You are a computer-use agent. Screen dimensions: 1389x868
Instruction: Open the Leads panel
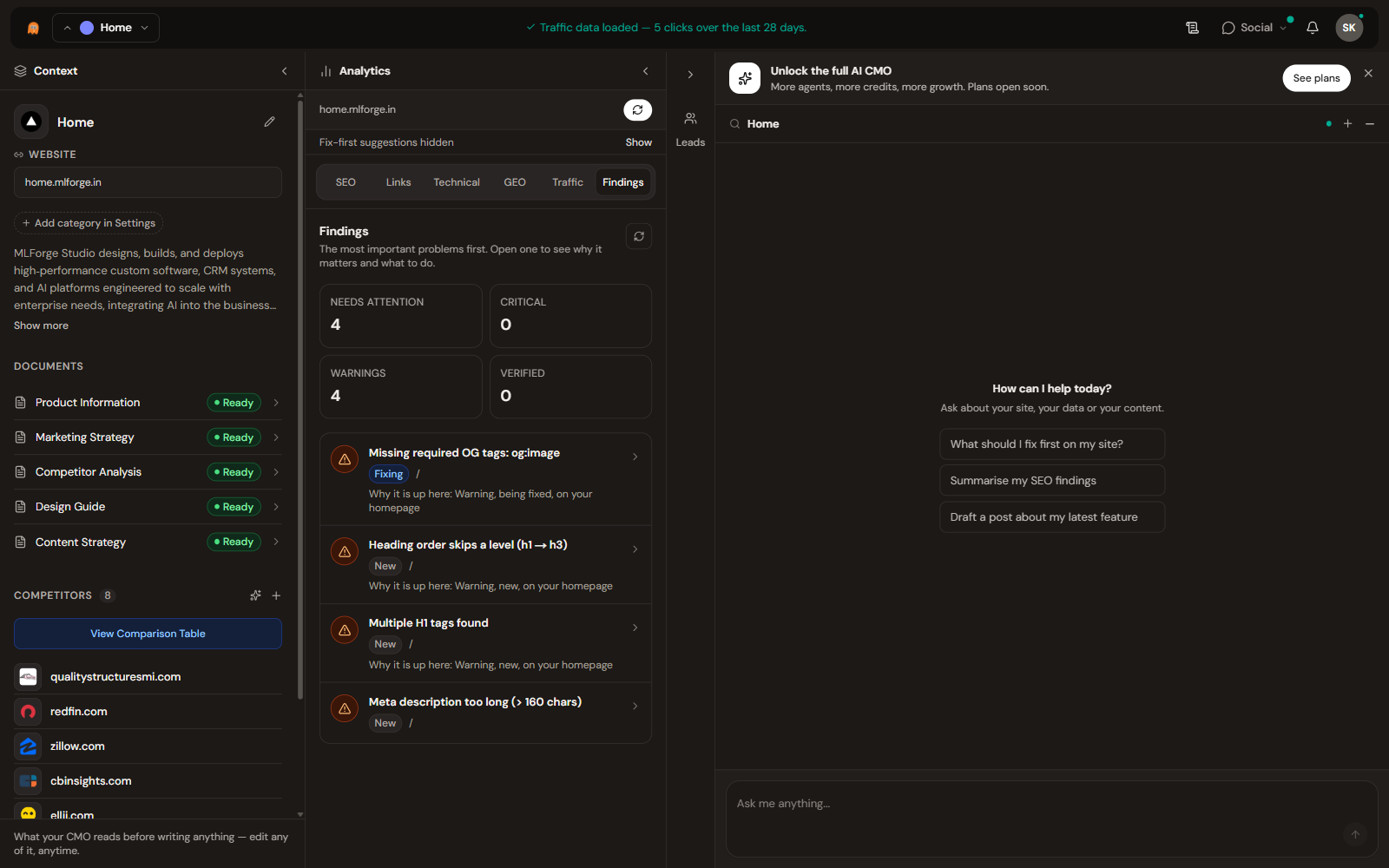coord(690,129)
